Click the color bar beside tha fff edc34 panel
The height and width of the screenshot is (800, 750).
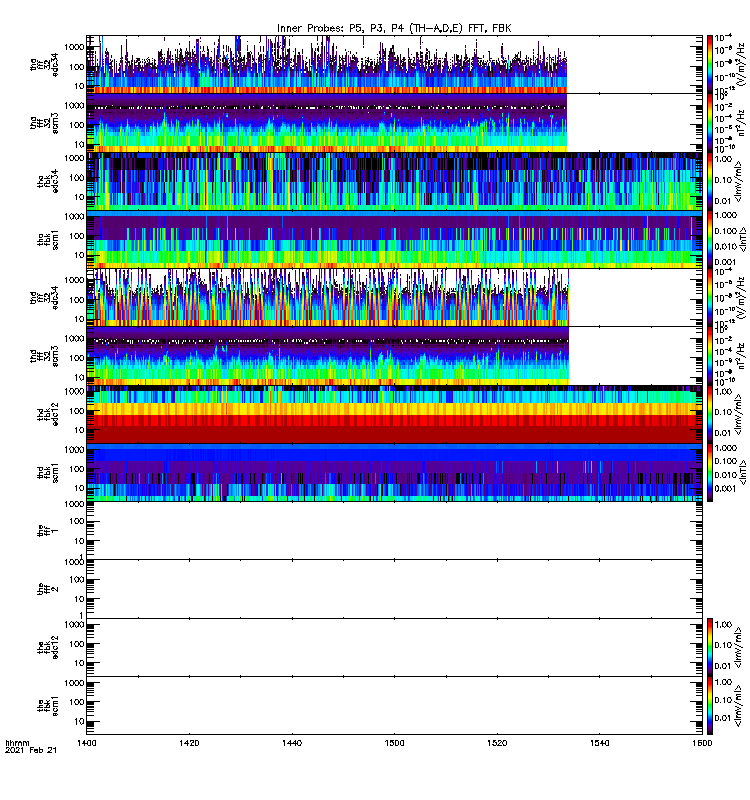tap(710, 64)
